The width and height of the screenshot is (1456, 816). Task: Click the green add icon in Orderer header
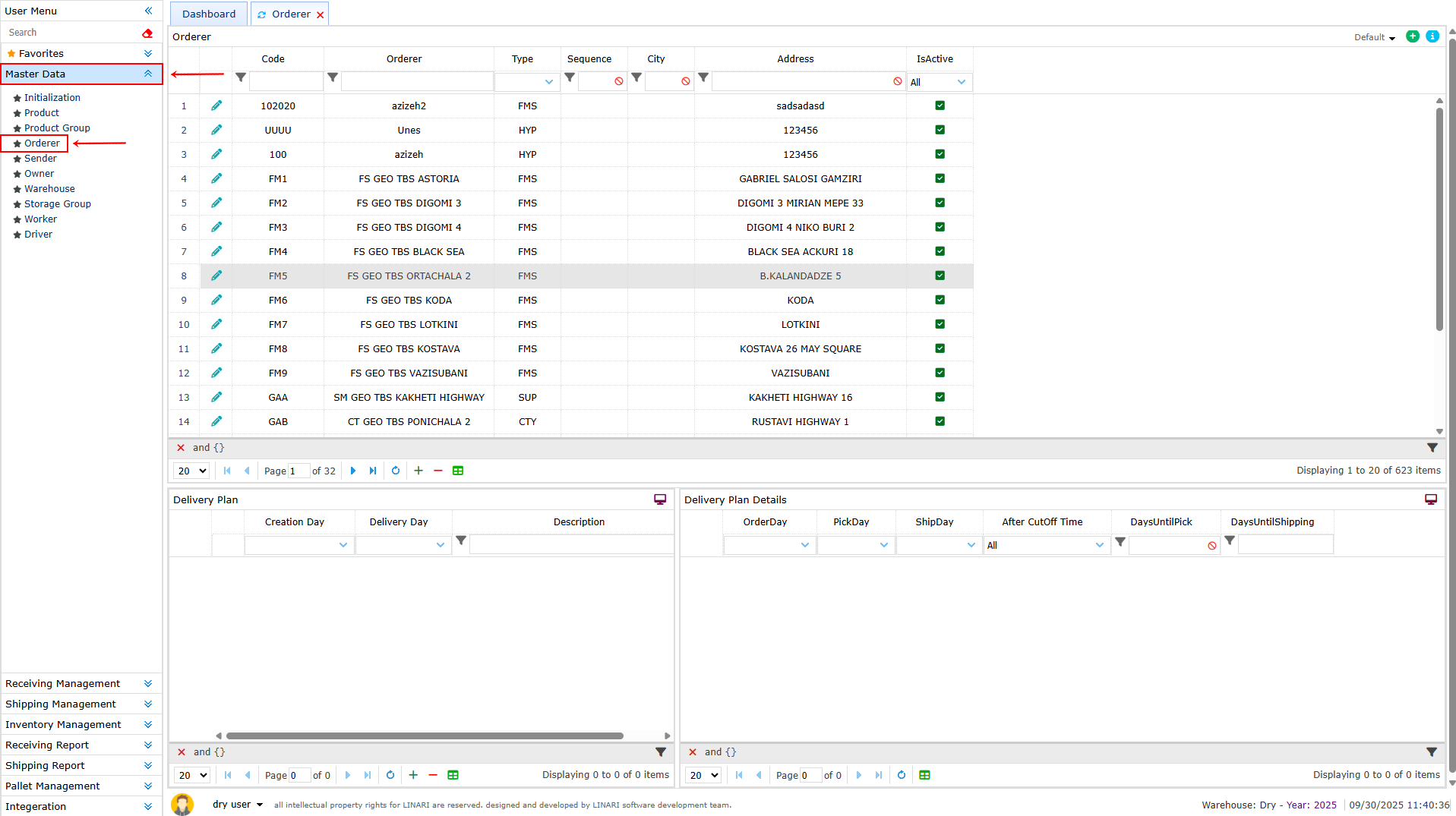click(x=1412, y=36)
